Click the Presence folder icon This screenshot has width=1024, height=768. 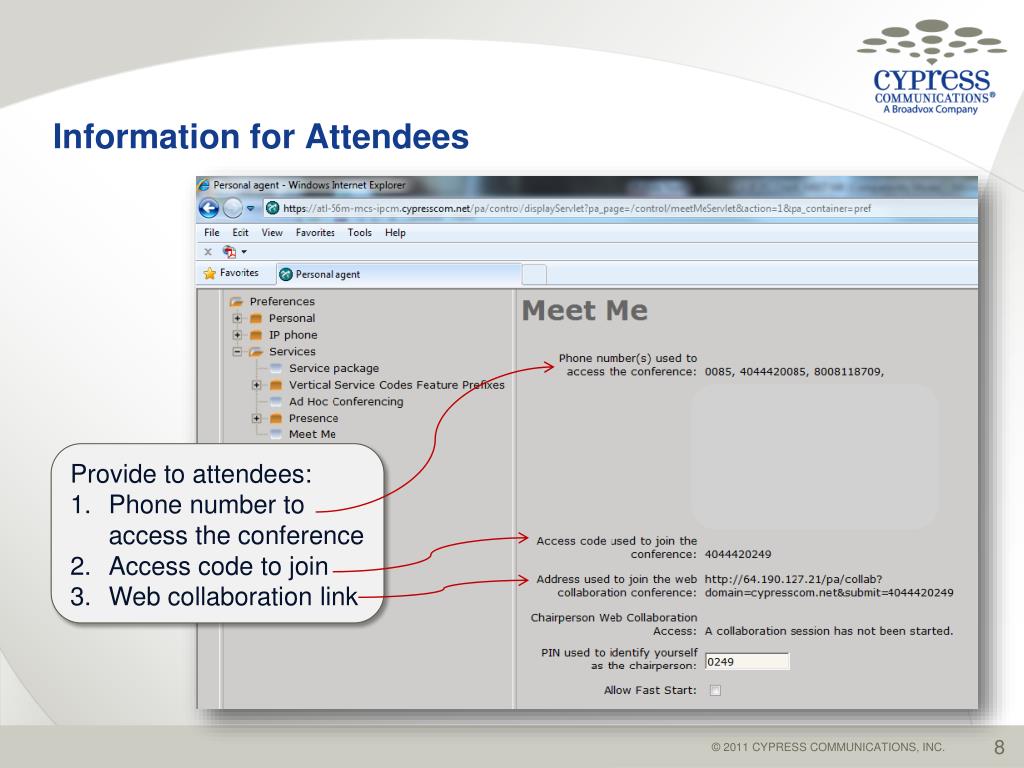[x=276, y=419]
